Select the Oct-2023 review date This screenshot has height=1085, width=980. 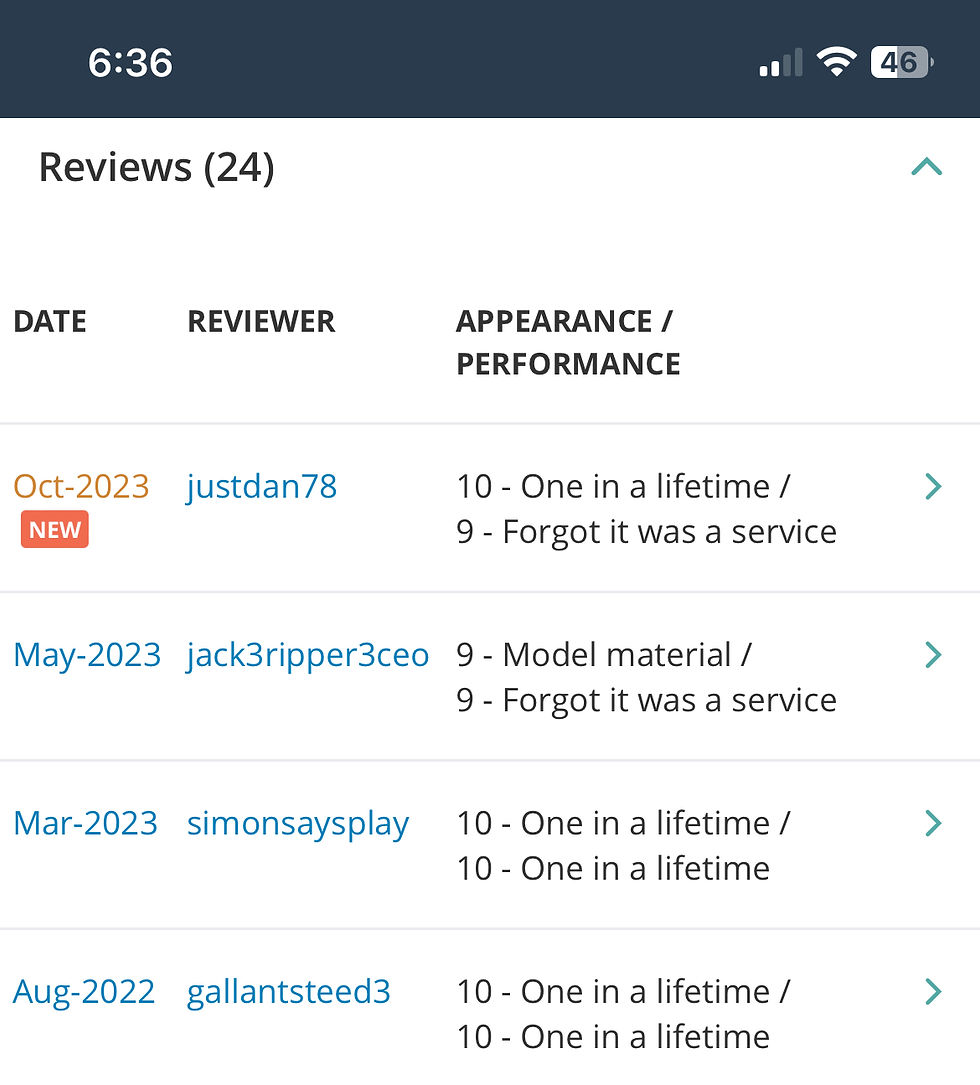pyautogui.click(x=82, y=486)
